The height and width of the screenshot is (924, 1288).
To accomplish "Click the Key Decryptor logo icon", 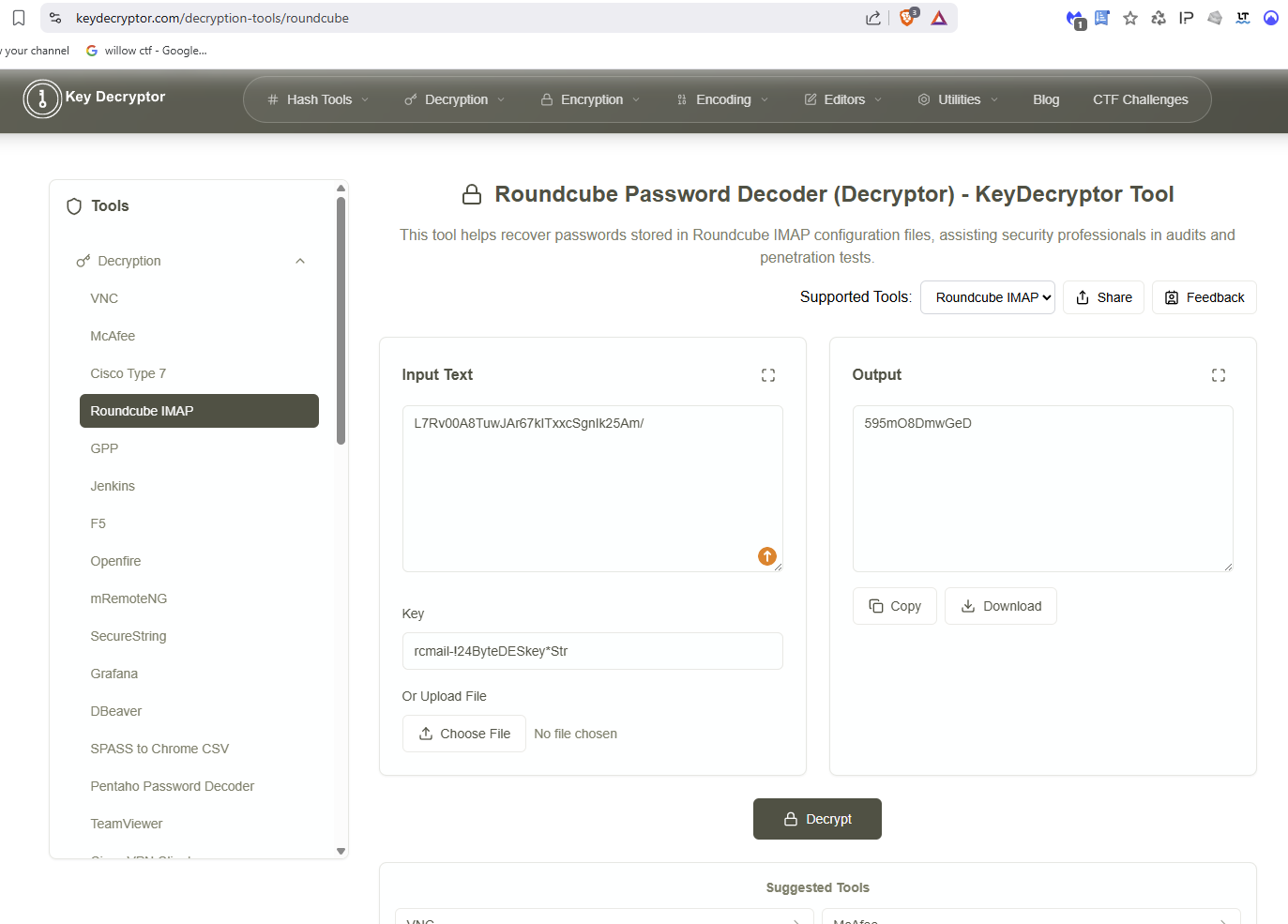I will pyautogui.click(x=42, y=98).
